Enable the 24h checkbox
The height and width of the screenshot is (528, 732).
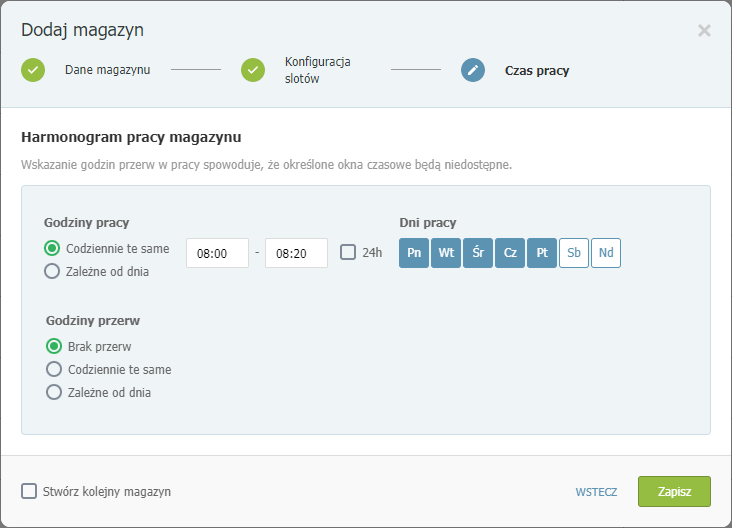tap(348, 252)
